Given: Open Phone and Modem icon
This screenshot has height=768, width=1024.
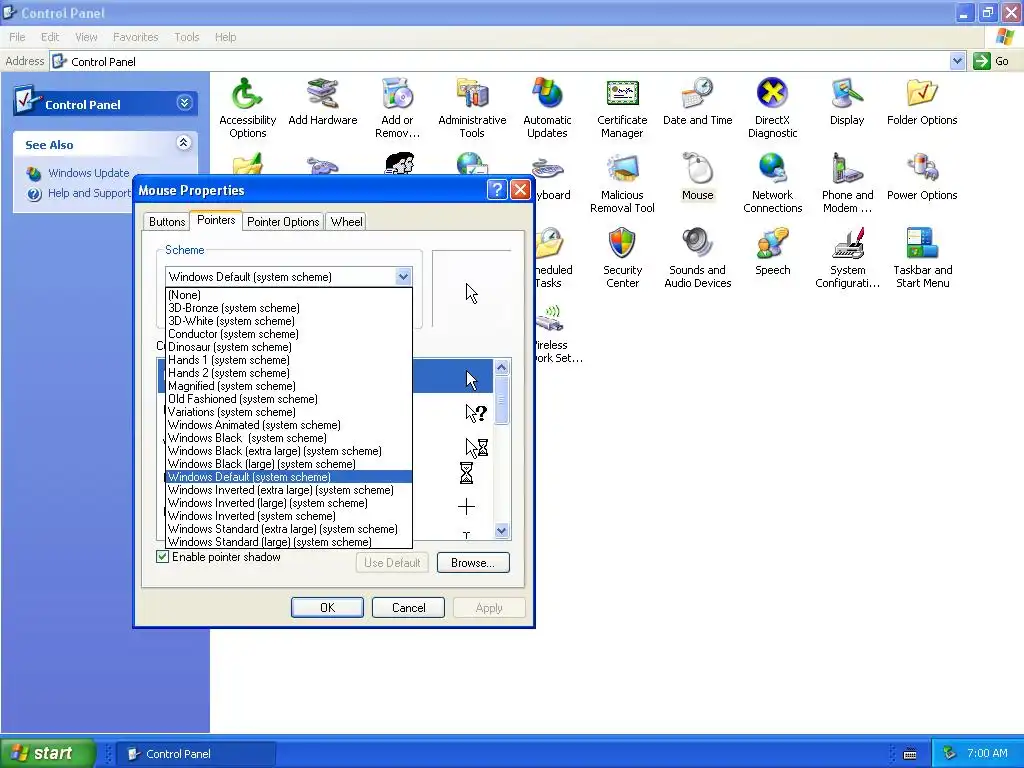Looking at the screenshot, I should coord(847,183).
